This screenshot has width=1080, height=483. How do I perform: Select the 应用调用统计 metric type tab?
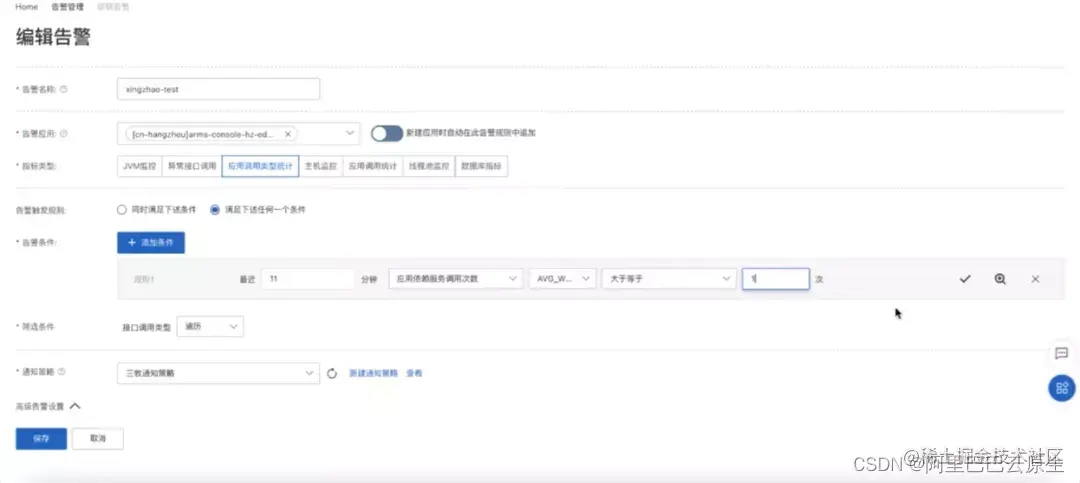point(373,167)
